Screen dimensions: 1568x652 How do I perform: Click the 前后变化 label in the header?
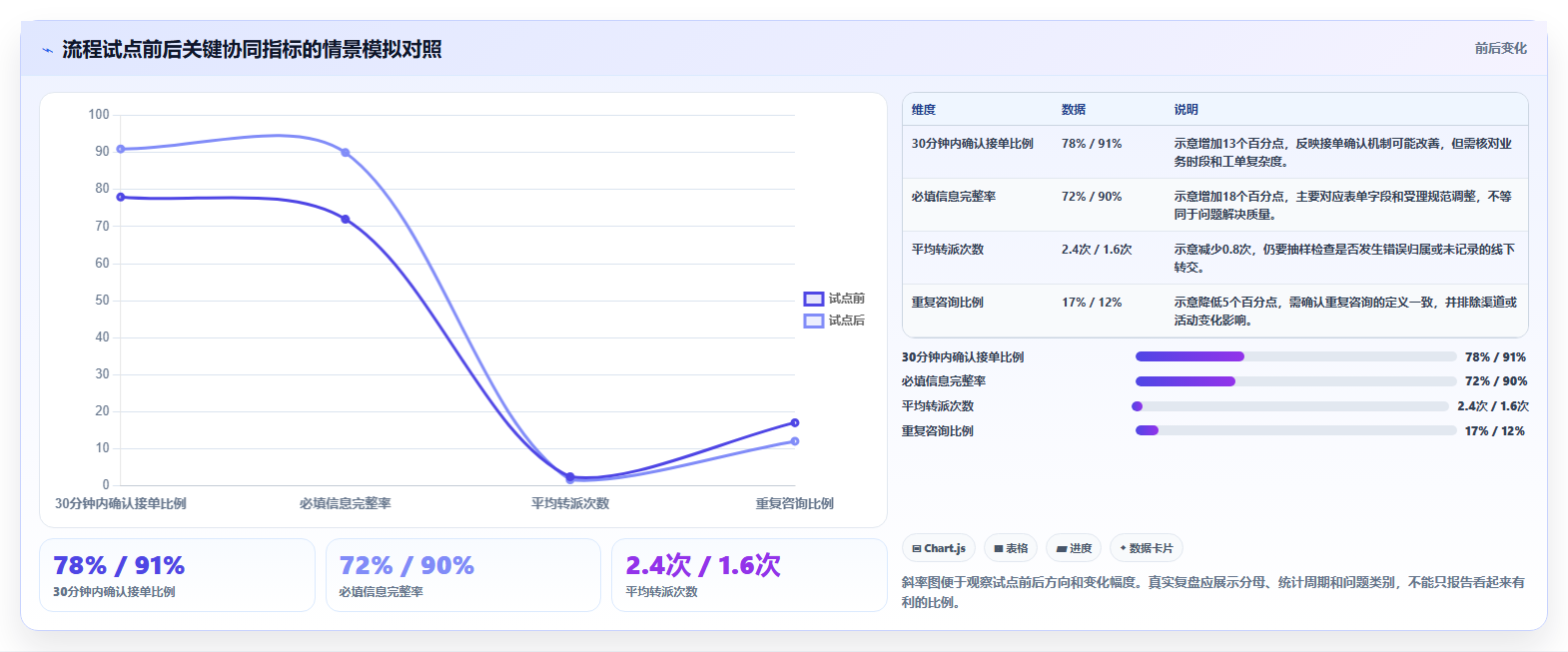pyautogui.click(x=1501, y=48)
